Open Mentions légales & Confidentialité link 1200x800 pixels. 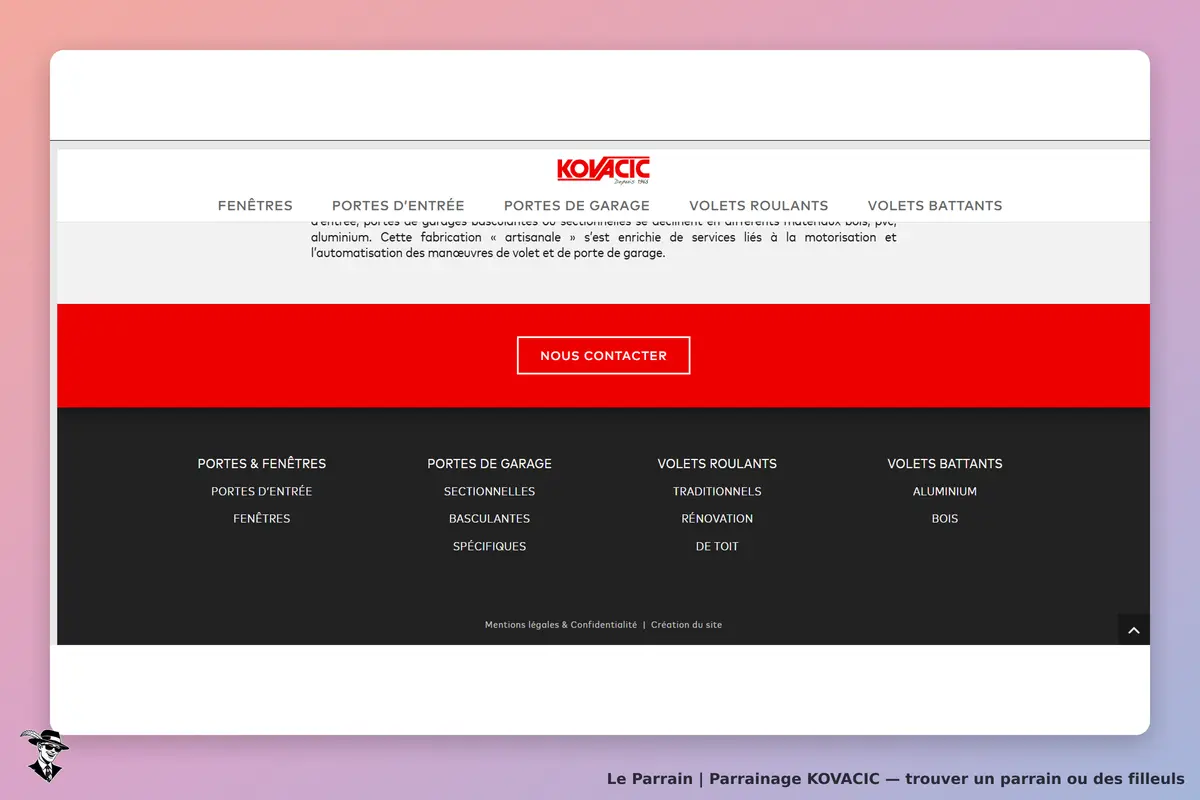click(x=561, y=625)
